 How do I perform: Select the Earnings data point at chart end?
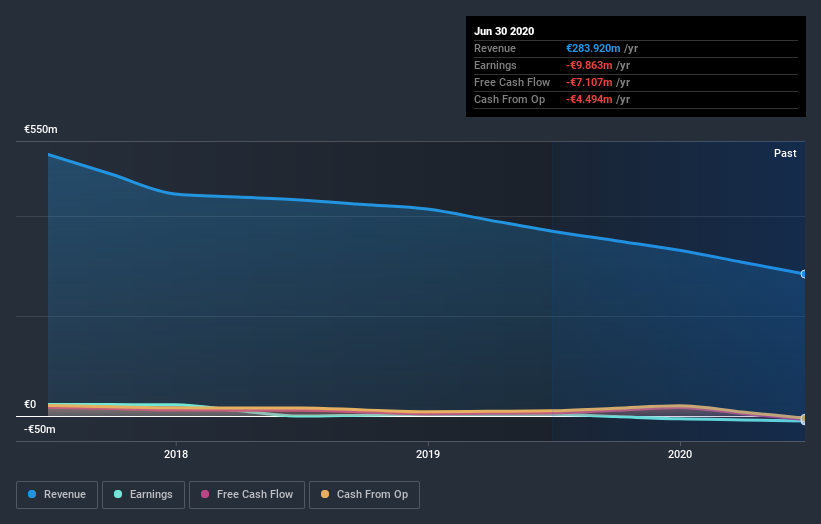point(804,421)
